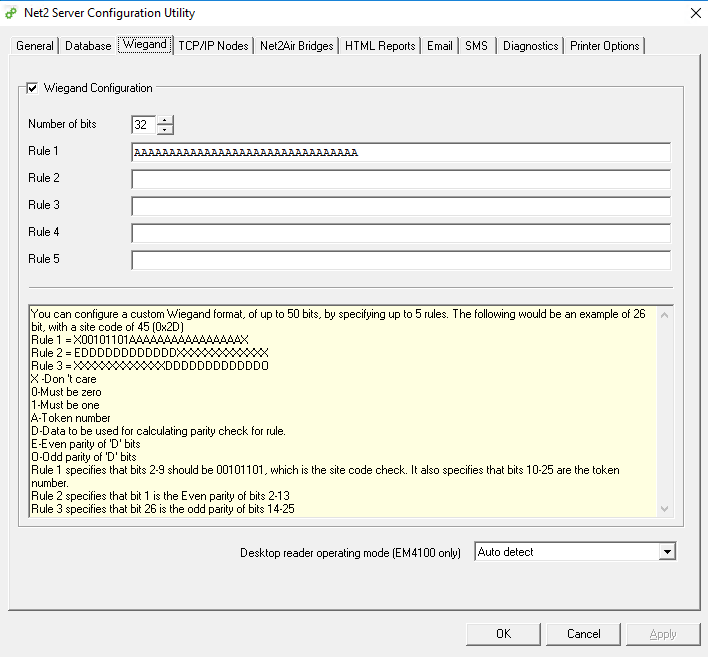Open the HTML Reports tab
708x657 pixels.
pyautogui.click(x=380, y=46)
